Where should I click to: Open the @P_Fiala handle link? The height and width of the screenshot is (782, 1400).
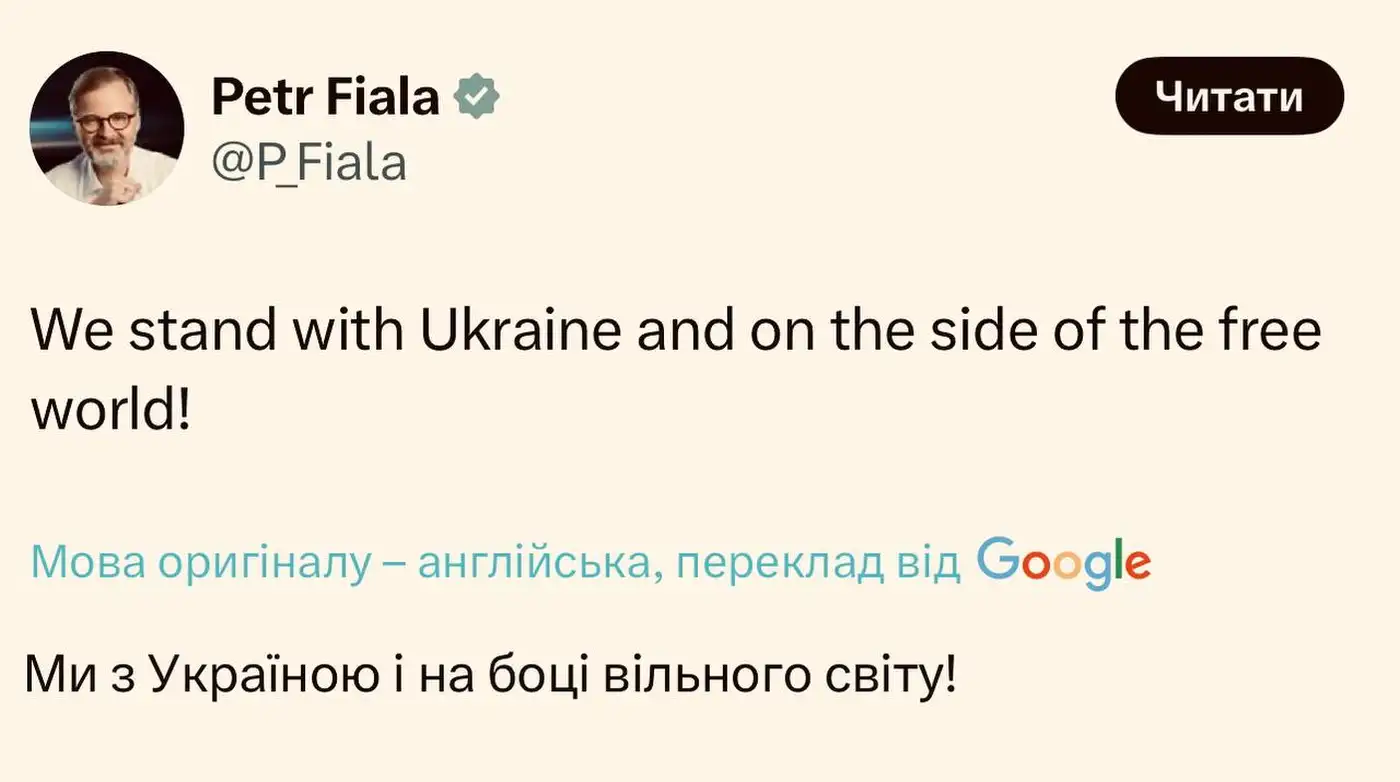point(309,162)
